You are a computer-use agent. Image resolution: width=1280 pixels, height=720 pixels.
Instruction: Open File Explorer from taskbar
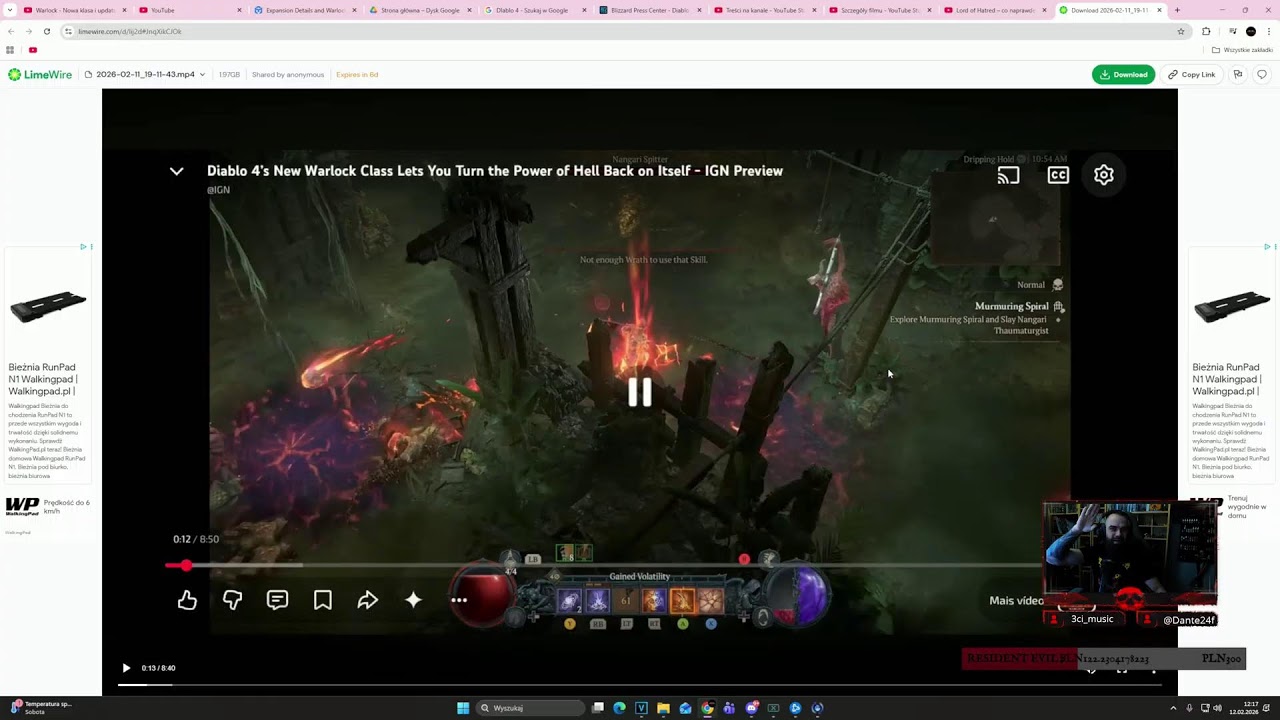(663, 708)
